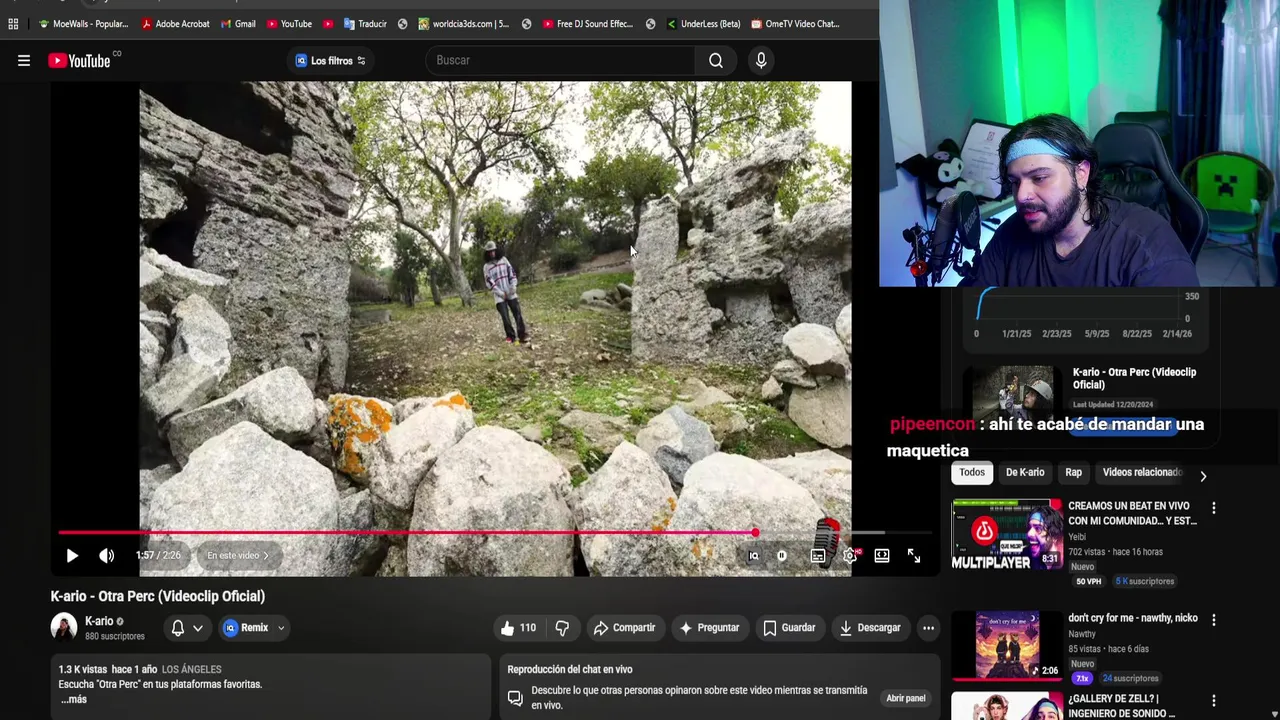
Task: Open the YouTube bookmark
Action: pos(289,24)
